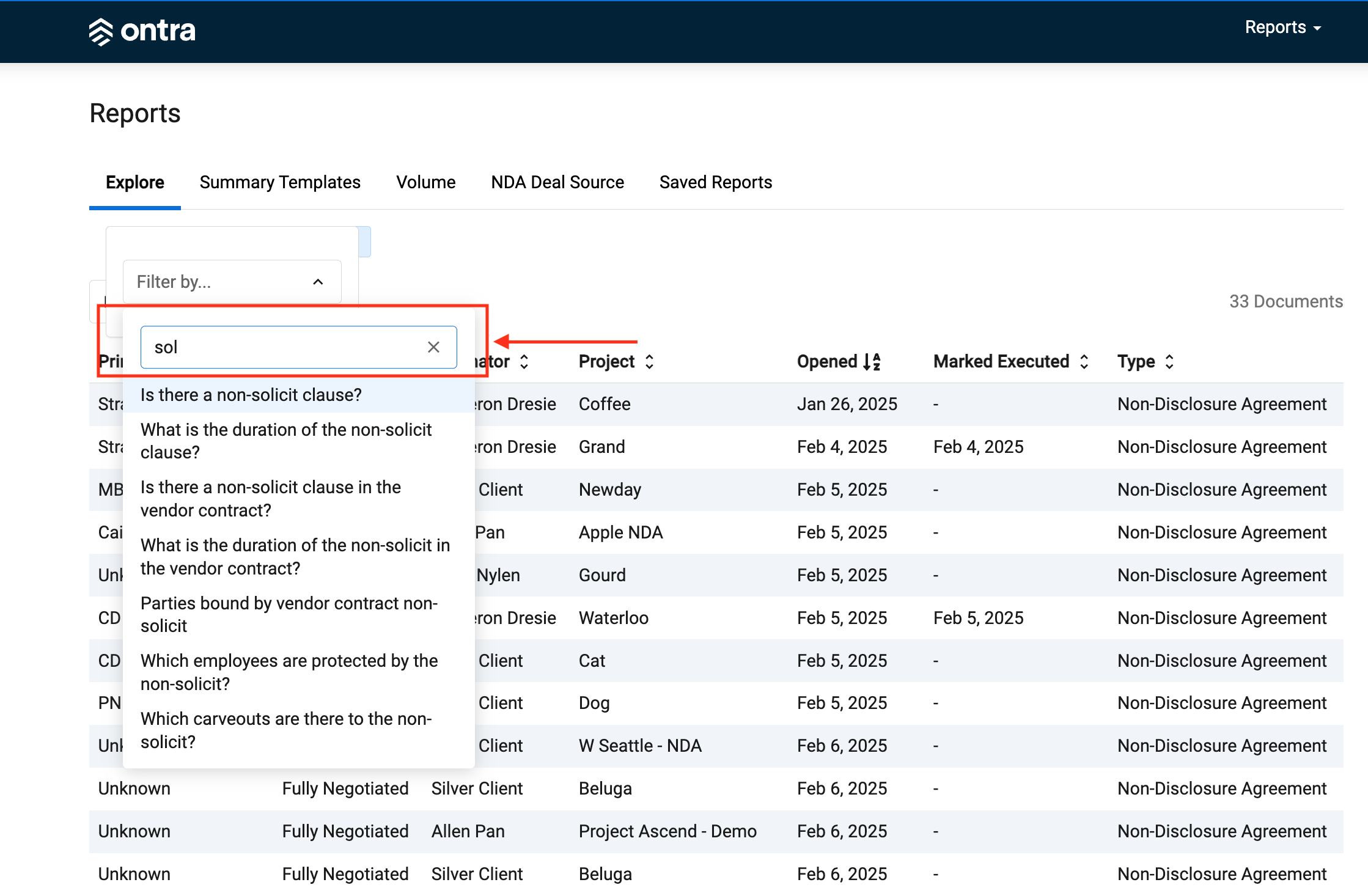
Task: Click the Ontra logo
Action: [142, 31]
